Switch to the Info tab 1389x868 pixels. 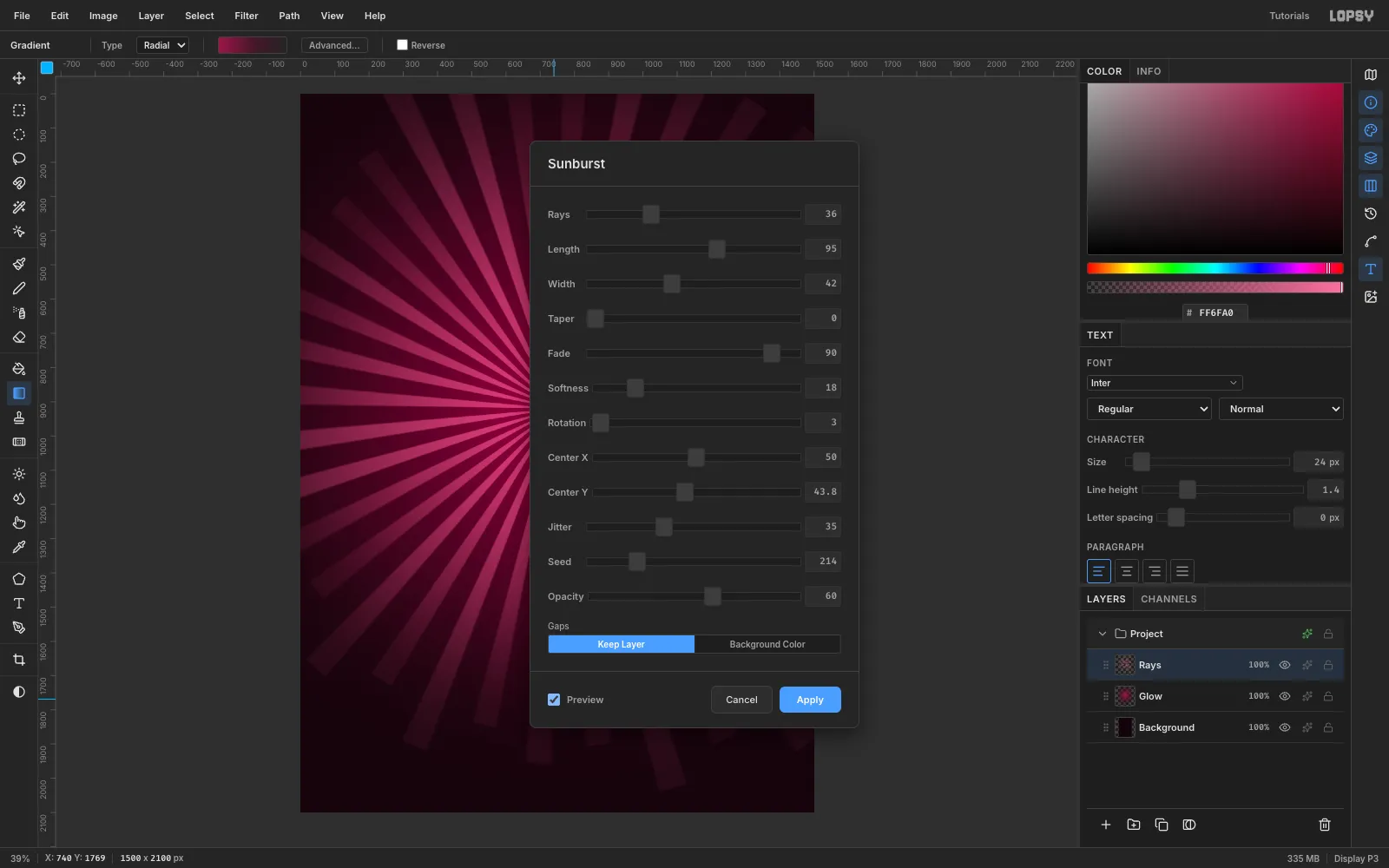pos(1149,71)
